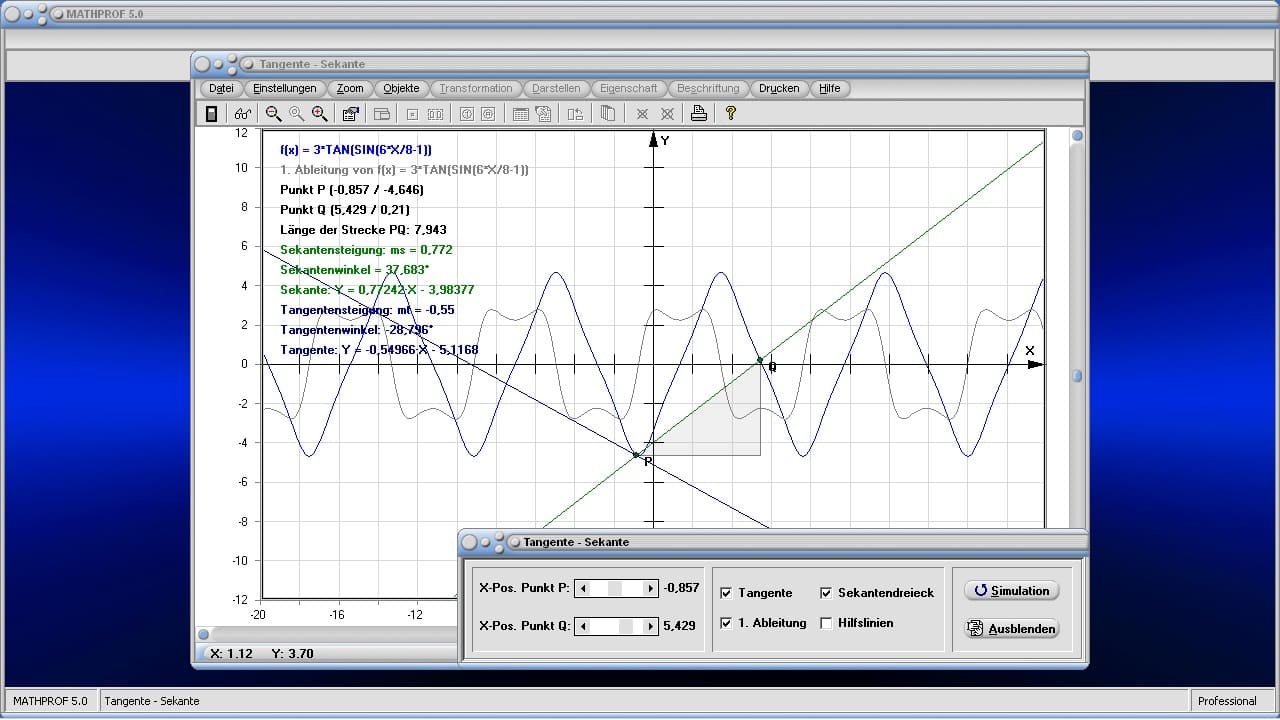
Task: Click the window layout icon after properties
Action: click(x=381, y=114)
